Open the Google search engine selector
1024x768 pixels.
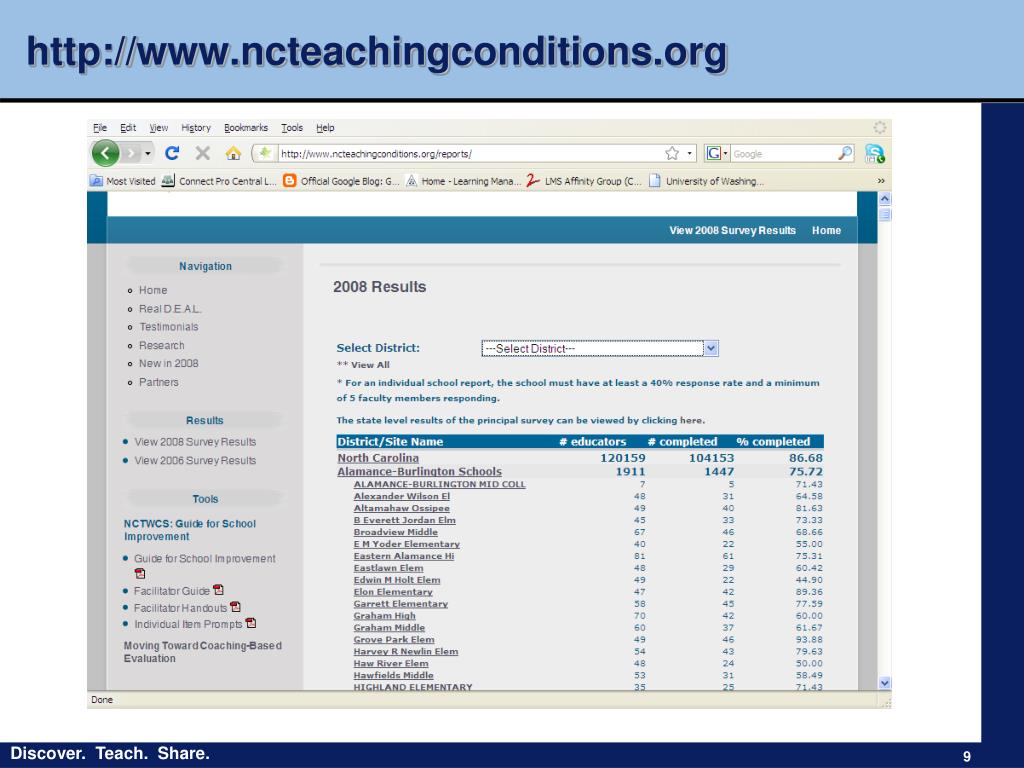(717, 153)
